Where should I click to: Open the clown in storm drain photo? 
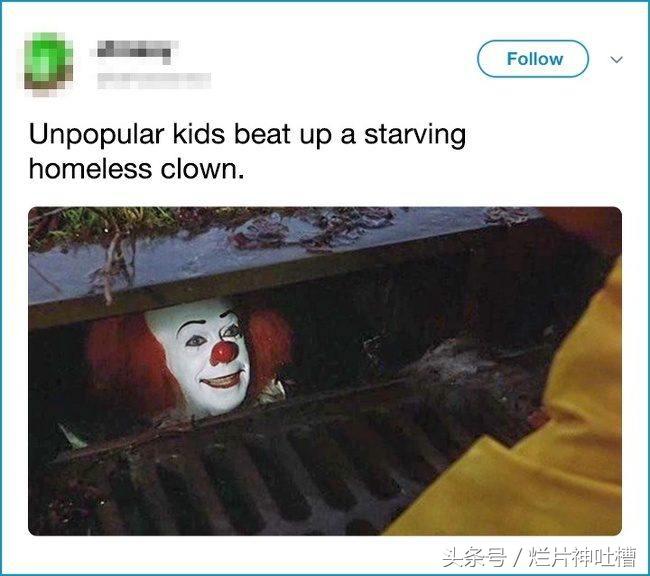point(325,371)
